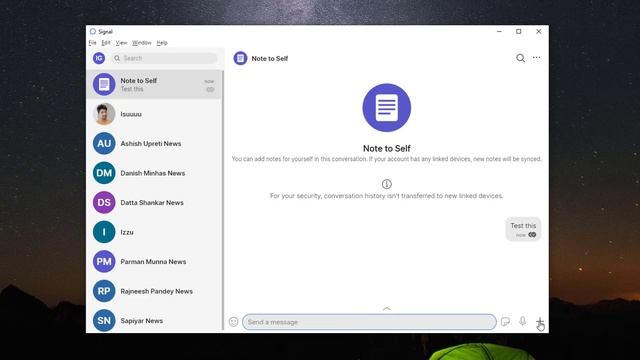640x360 pixels.
Task: Click the PM avatar of Parman Munna News
Action: coord(104,262)
